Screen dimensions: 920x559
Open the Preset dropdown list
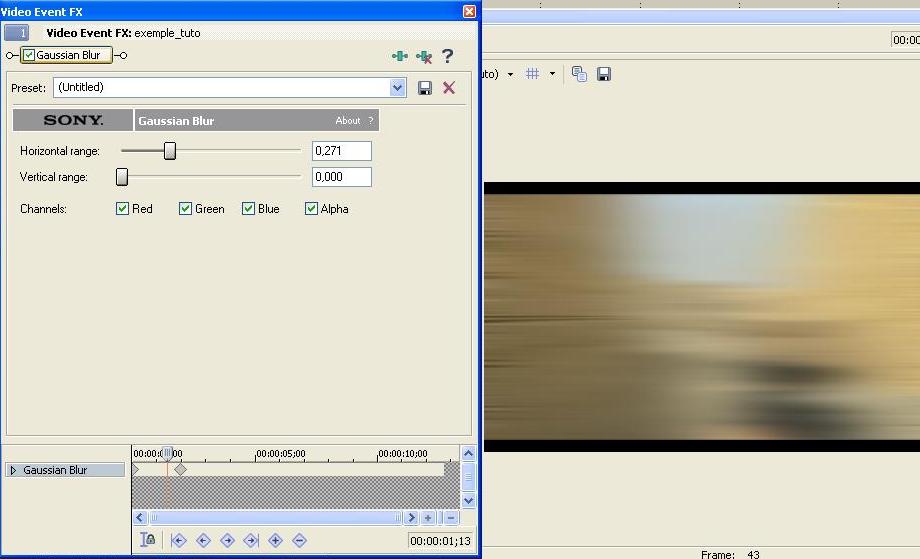pos(398,88)
